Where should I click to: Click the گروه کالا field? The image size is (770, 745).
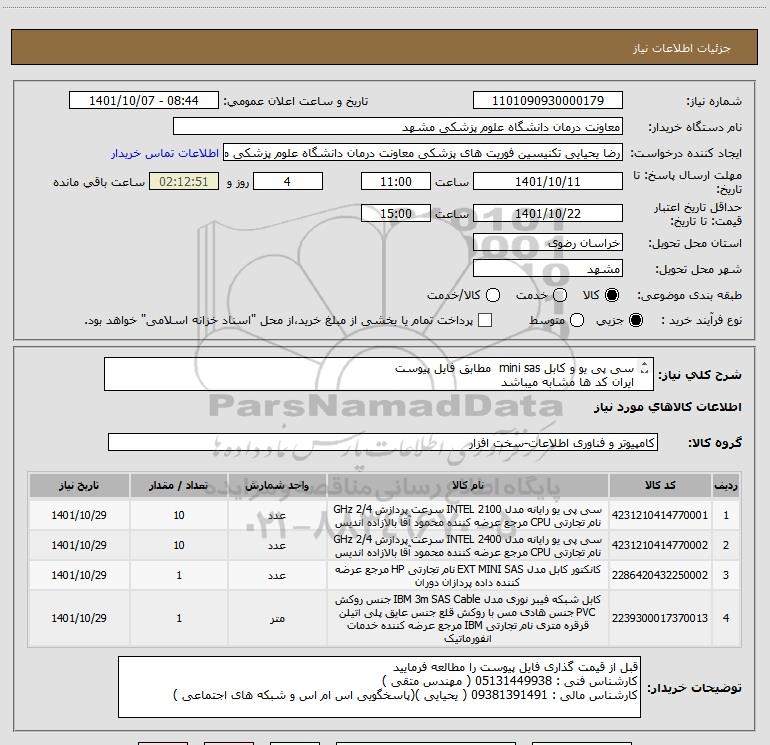pos(383,442)
